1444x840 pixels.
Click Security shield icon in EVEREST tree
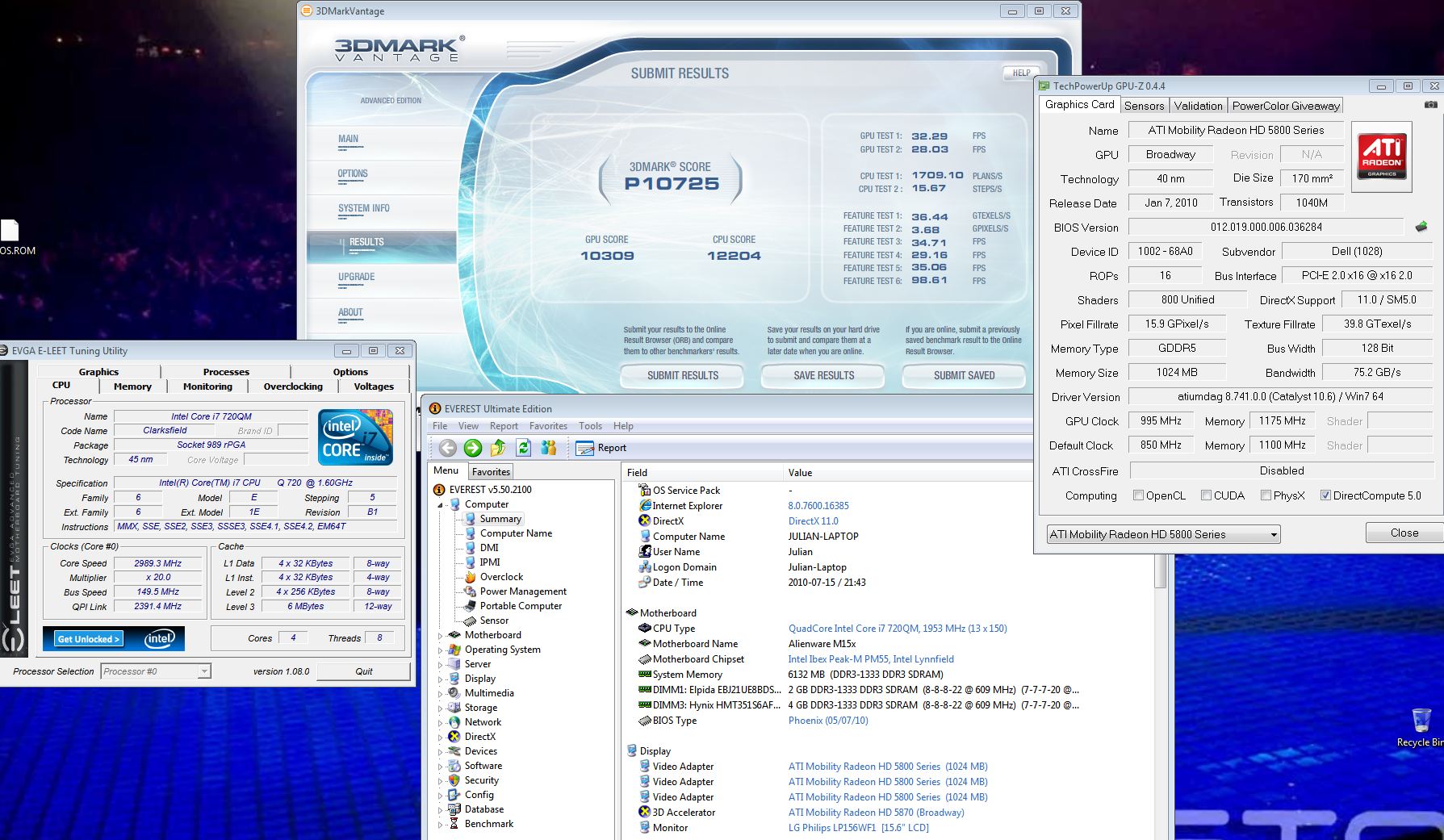pos(454,780)
